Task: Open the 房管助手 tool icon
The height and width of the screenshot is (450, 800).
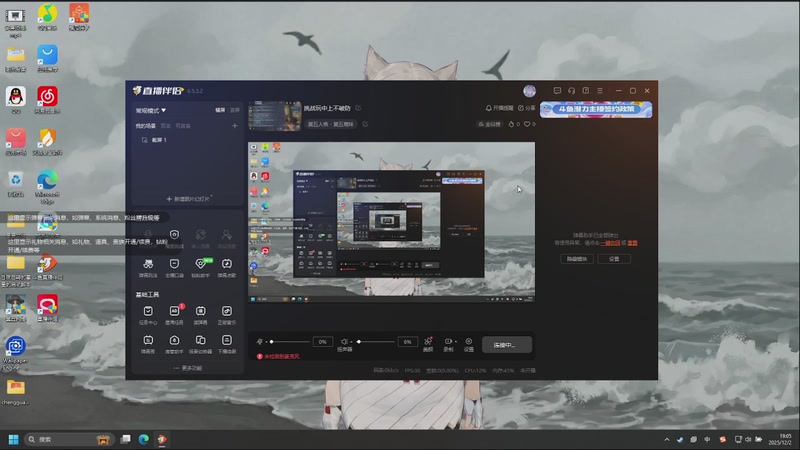Action: 174,340
